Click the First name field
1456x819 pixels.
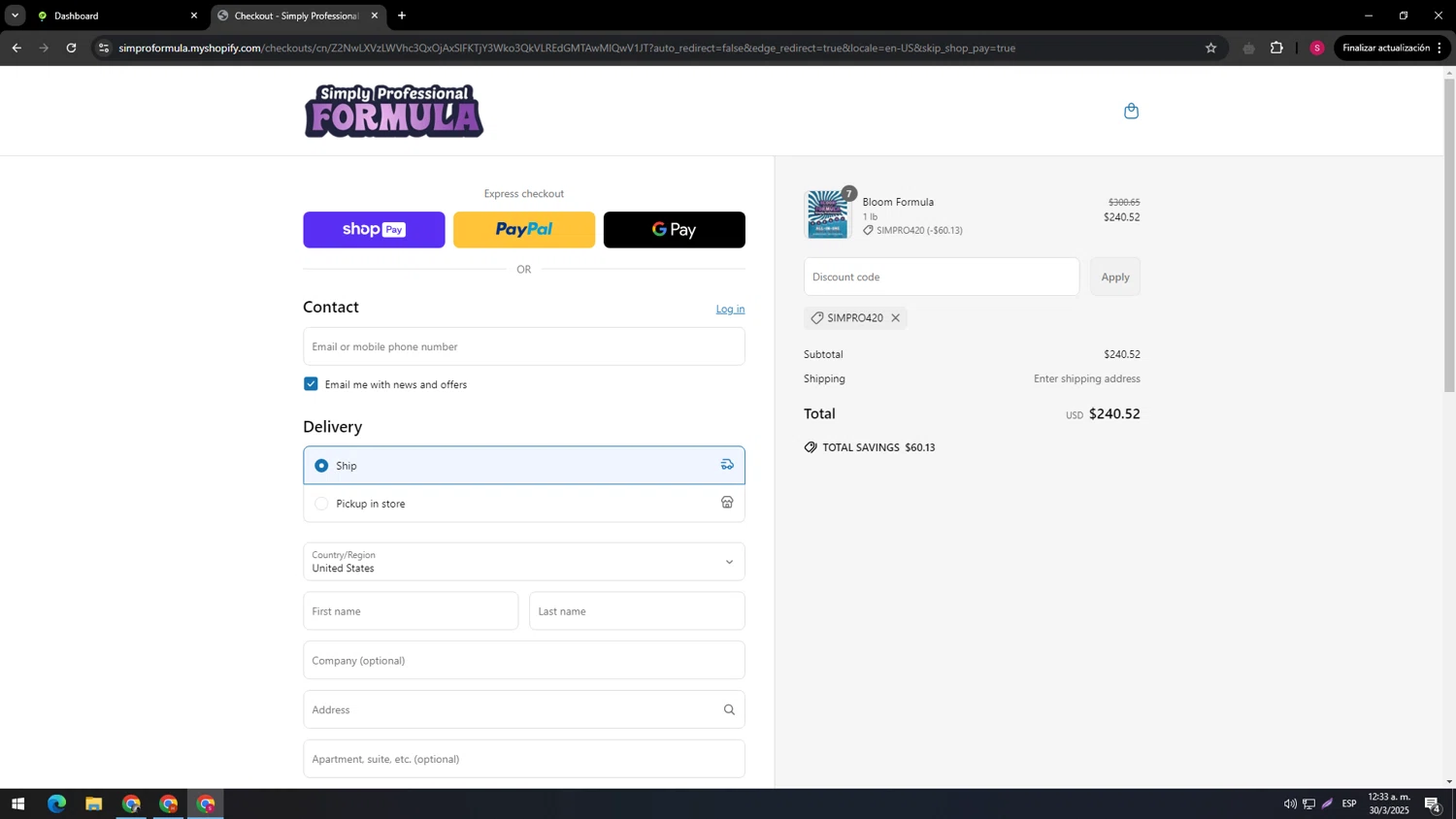coord(411,611)
